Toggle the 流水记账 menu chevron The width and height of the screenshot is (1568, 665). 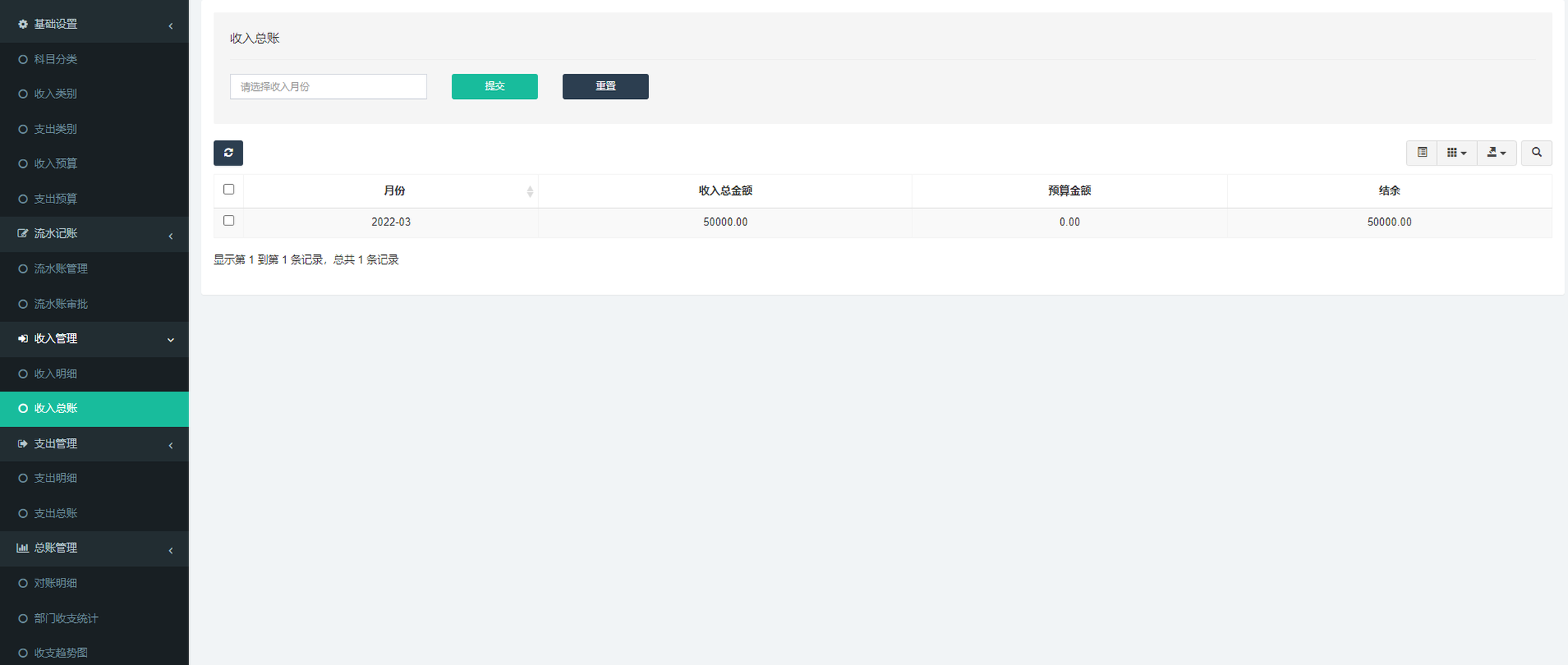point(171,236)
